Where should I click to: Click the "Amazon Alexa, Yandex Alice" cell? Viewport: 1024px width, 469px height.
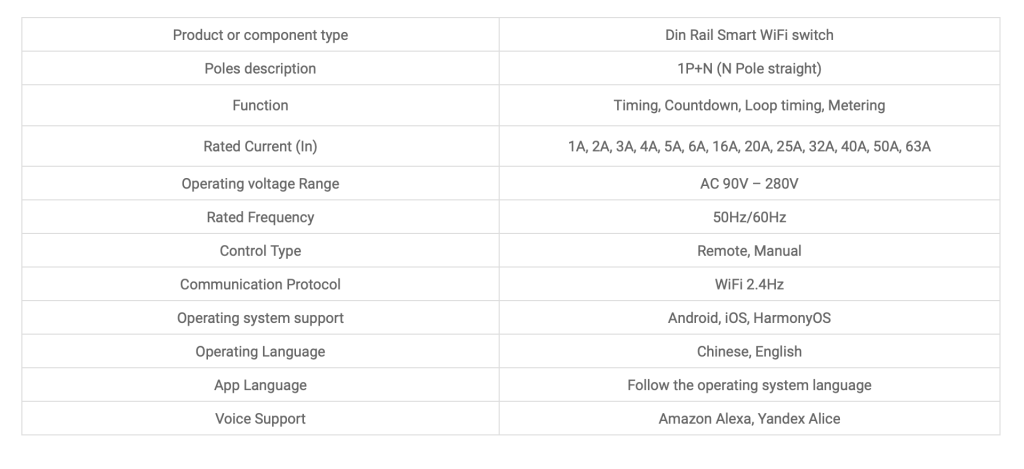point(749,419)
